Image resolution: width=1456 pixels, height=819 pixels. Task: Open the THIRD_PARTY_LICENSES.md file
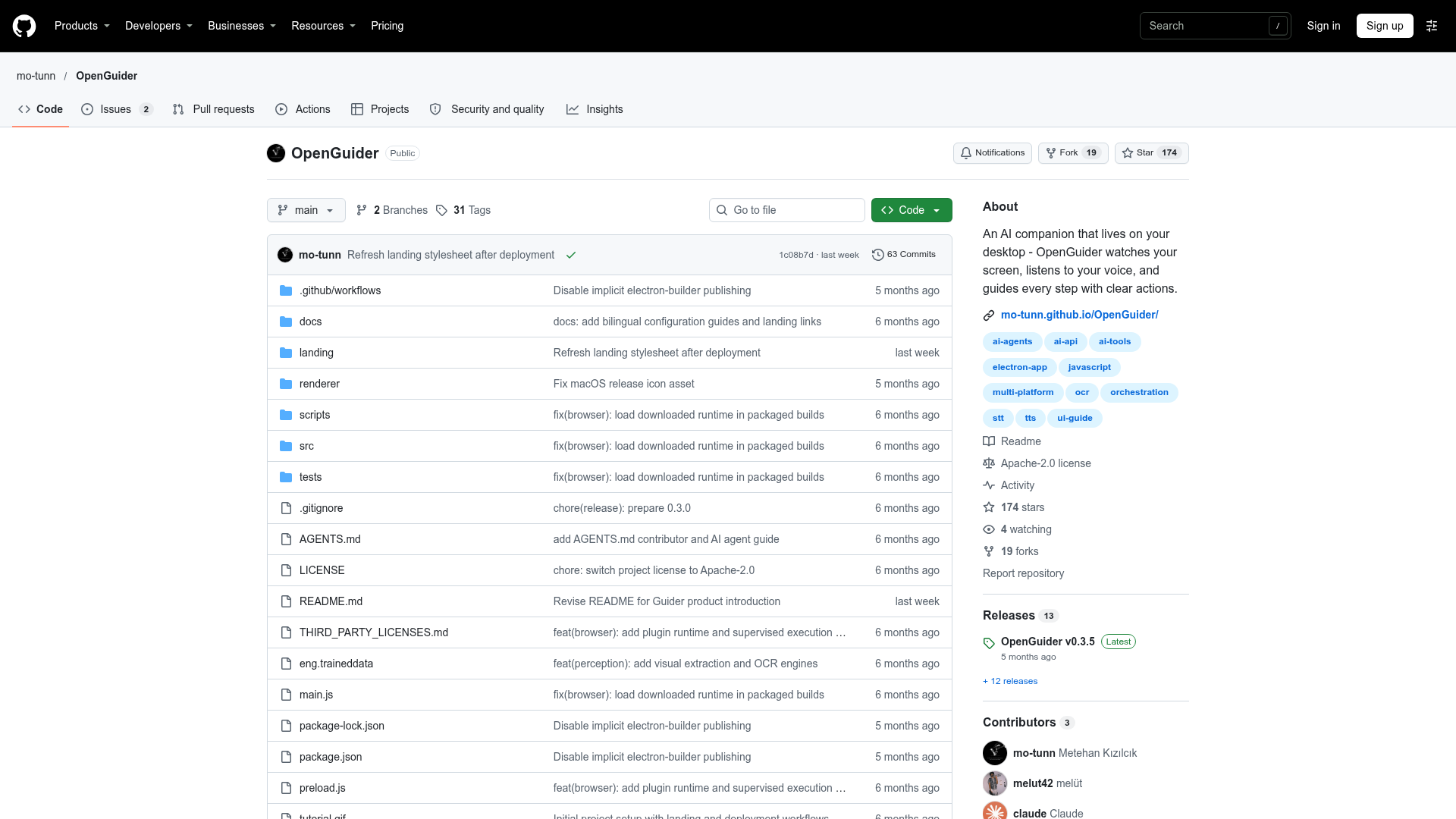pyautogui.click(x=374, y=632)
